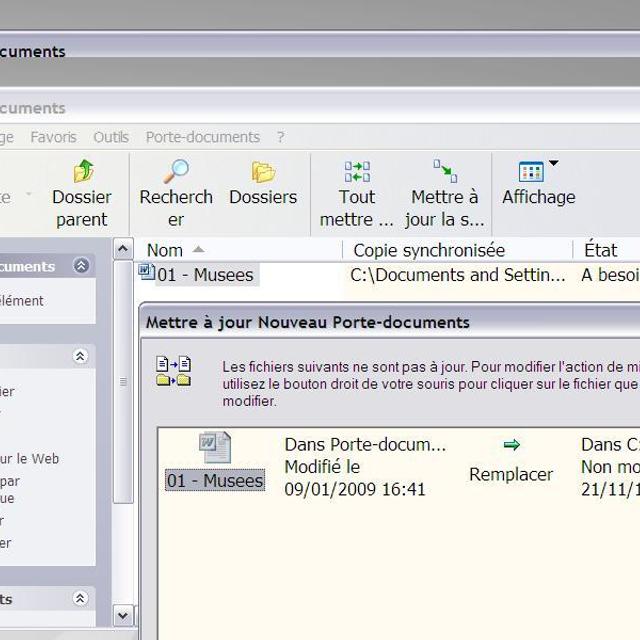Screen dimensions: 640x640
Task: Open the Porte-documents menu
Action: [202, 137]
